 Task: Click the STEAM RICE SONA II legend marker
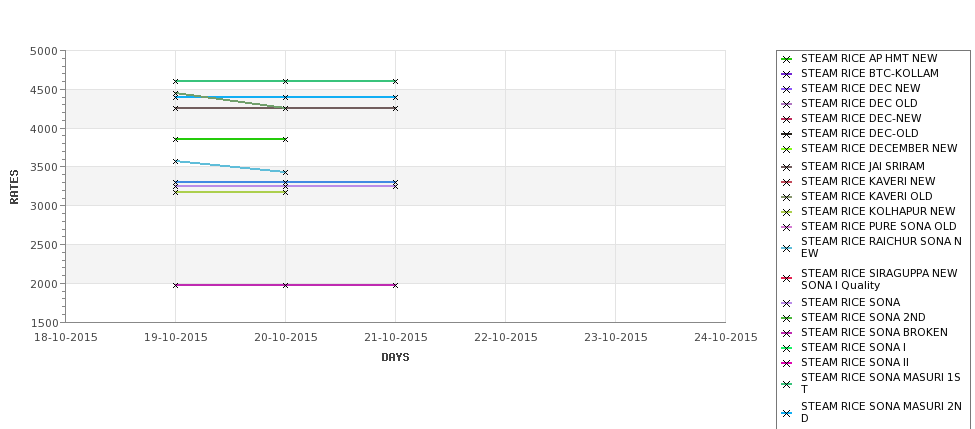tap(787, 363)
